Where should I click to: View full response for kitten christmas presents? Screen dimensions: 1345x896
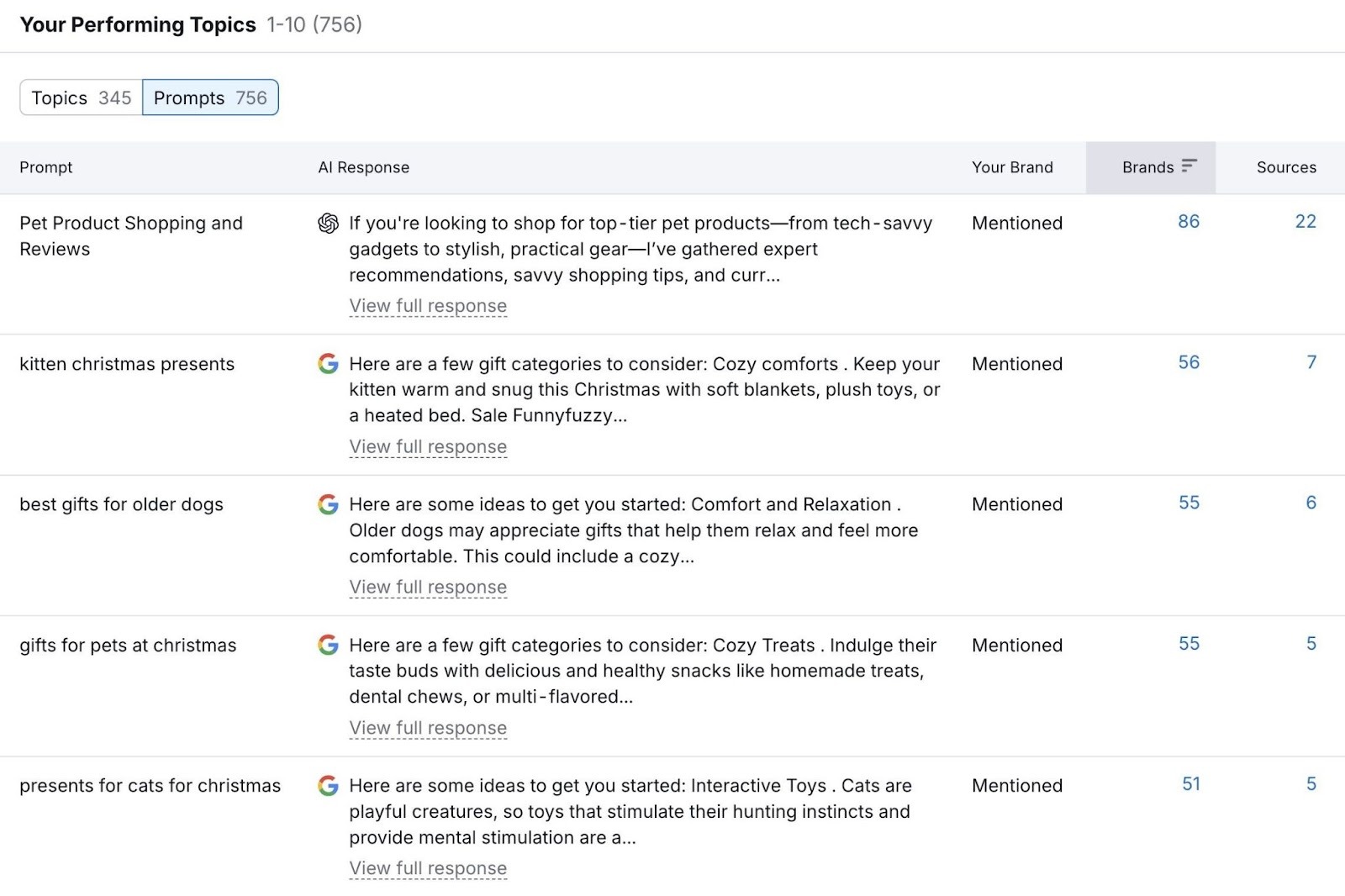point(428,446)
